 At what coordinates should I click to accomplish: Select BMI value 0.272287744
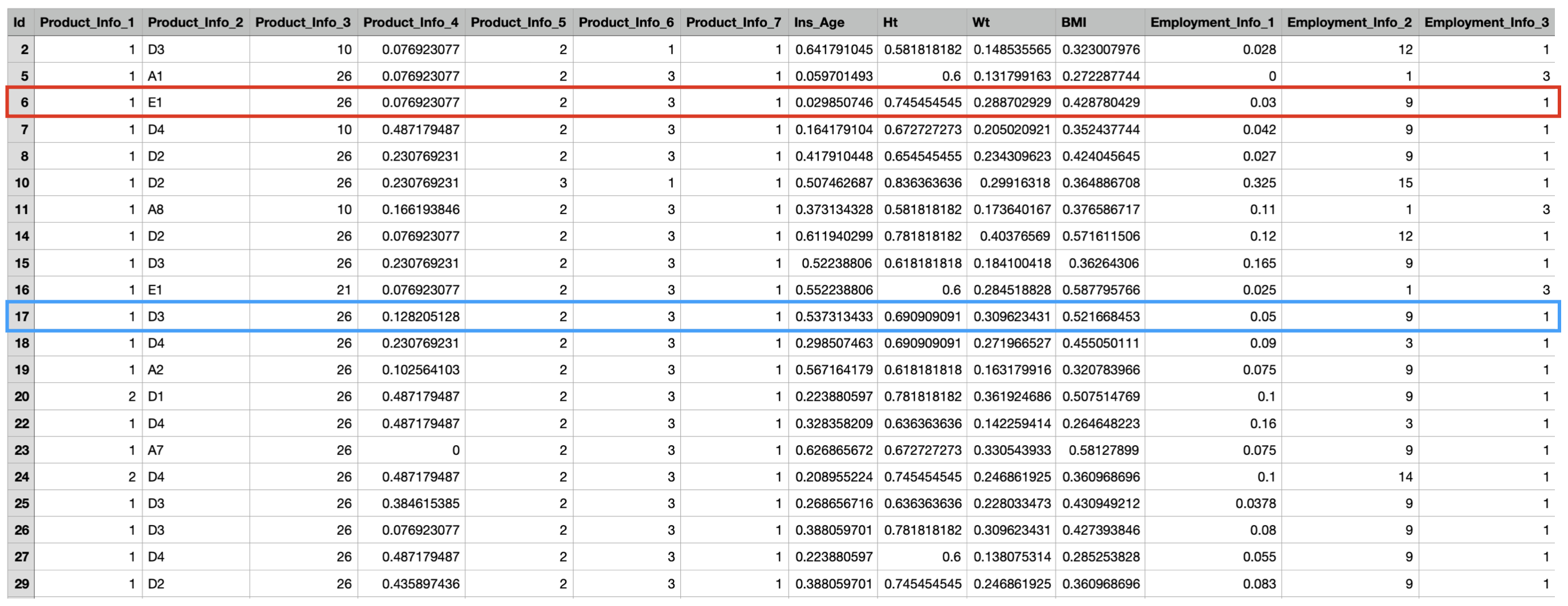pos(1100,76)
